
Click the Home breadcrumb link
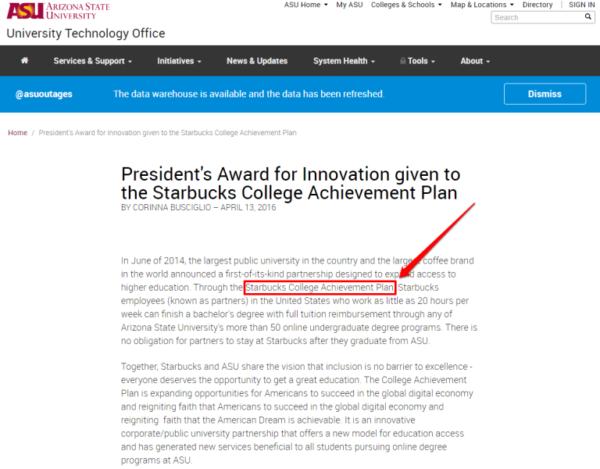pos(17,133)
